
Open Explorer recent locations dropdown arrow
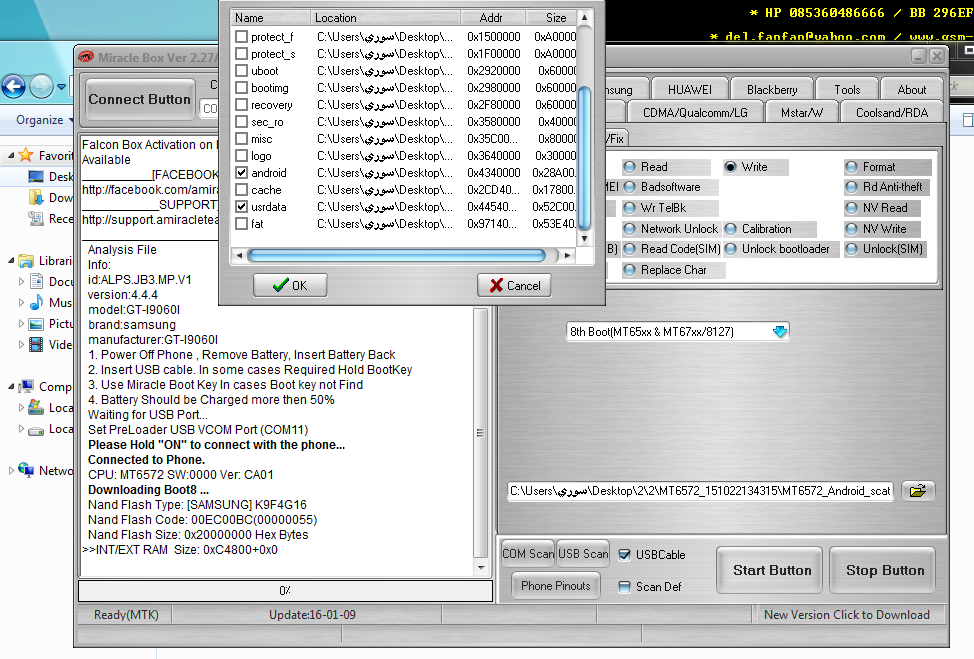click(x=61, y=86)
